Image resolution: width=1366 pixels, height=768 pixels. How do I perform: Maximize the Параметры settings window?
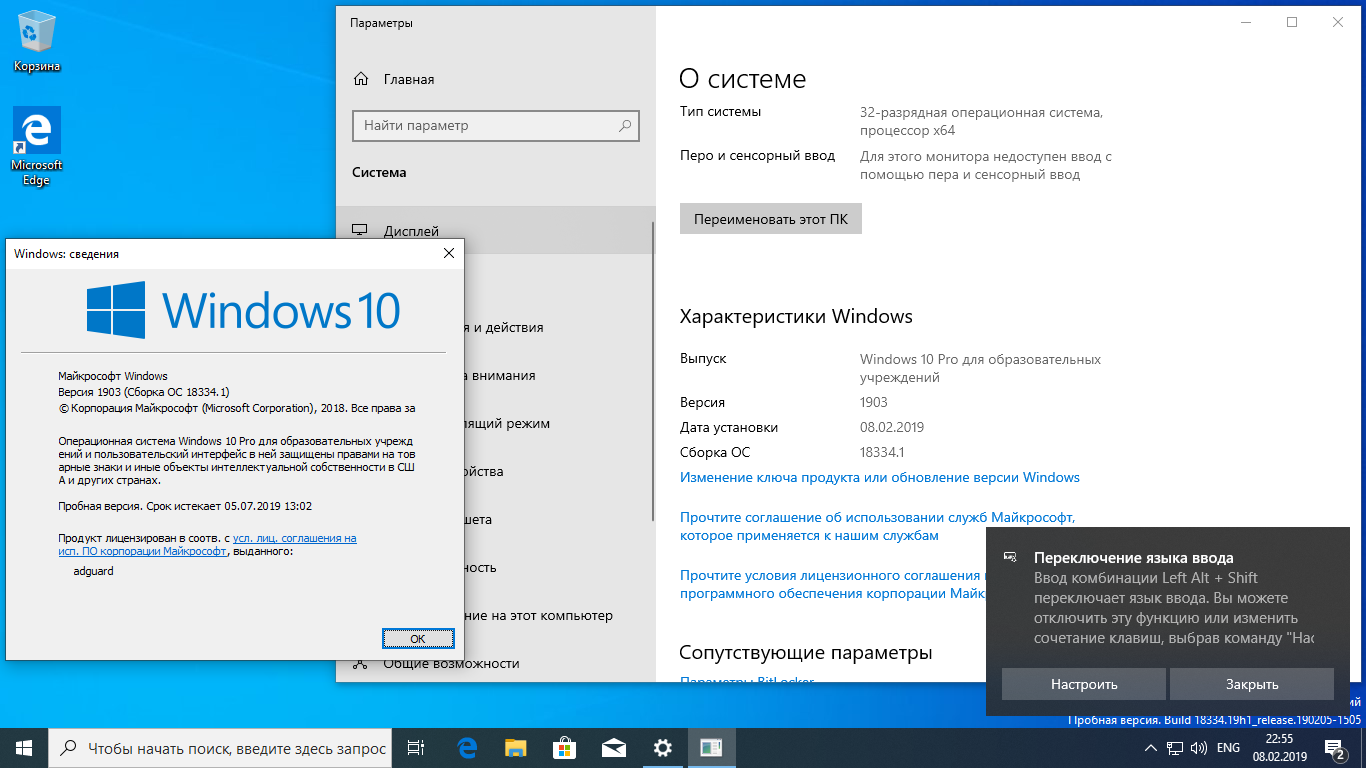(x=1292, y=22)
